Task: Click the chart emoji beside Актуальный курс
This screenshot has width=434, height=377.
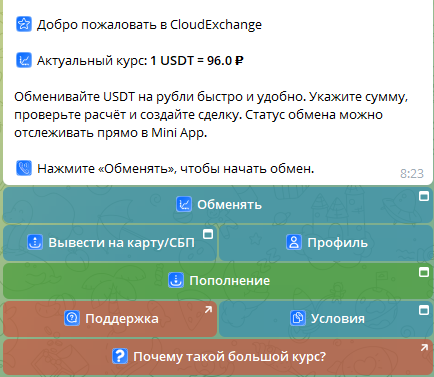Action: coord(24,60)
